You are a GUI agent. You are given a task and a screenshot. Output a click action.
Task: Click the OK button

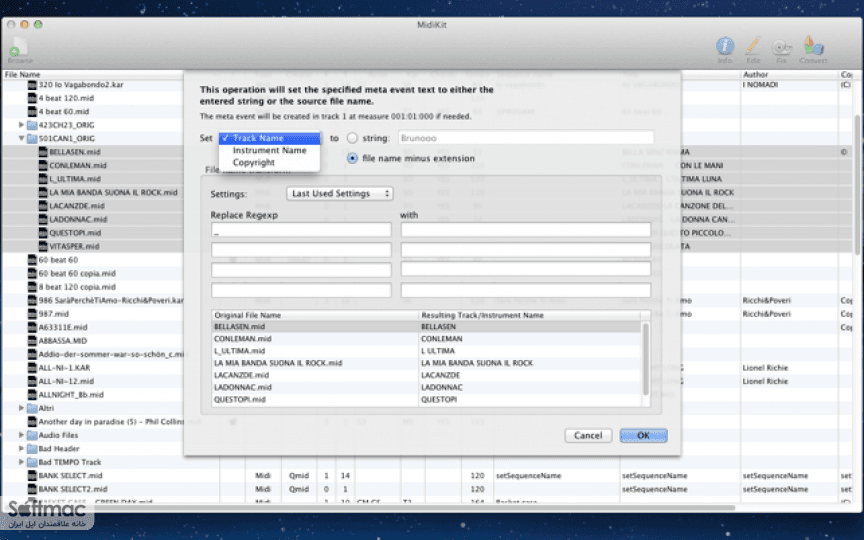tap(644, 435)
